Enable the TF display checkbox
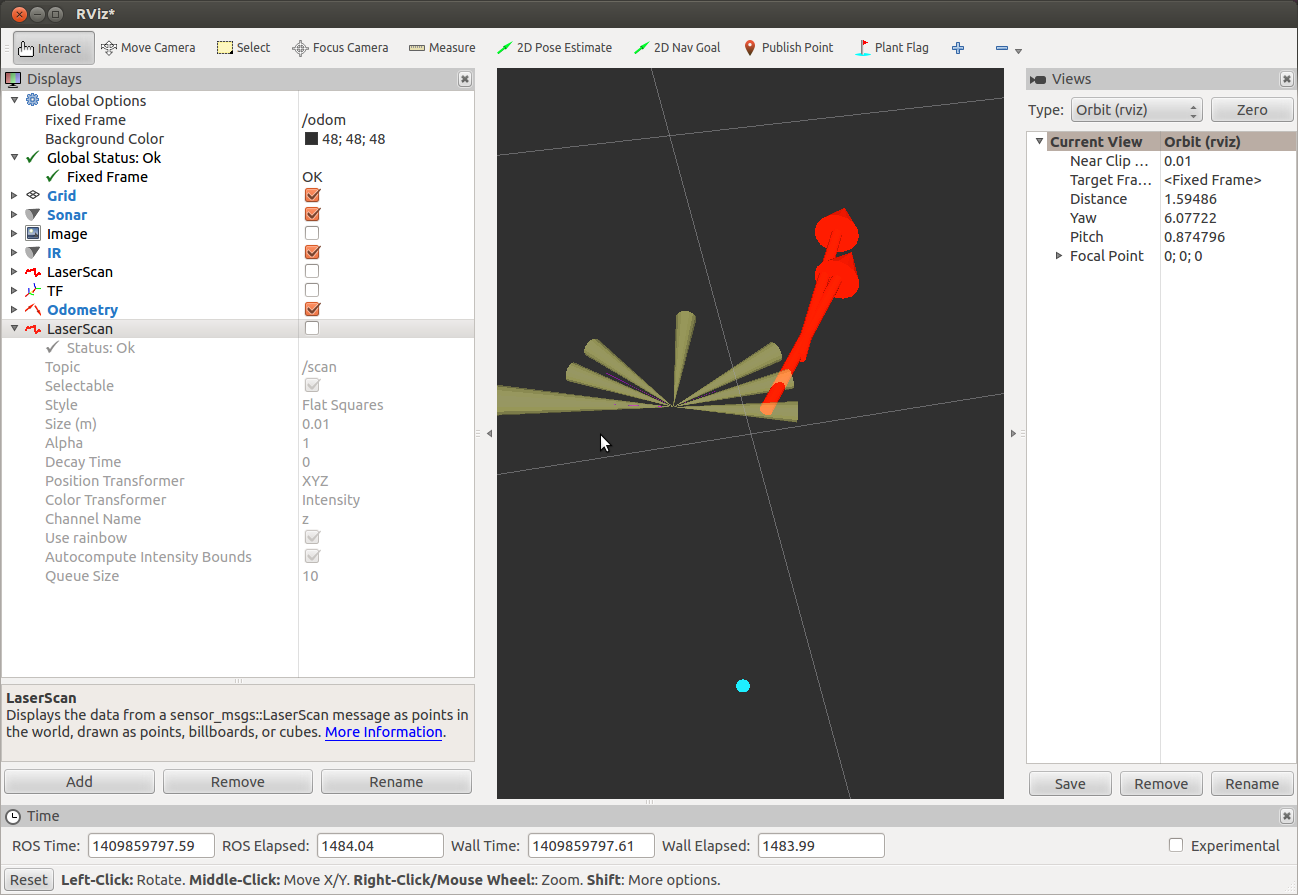Image resolution: width=1298 pixels, height=895 pixels. coord(312,290)
